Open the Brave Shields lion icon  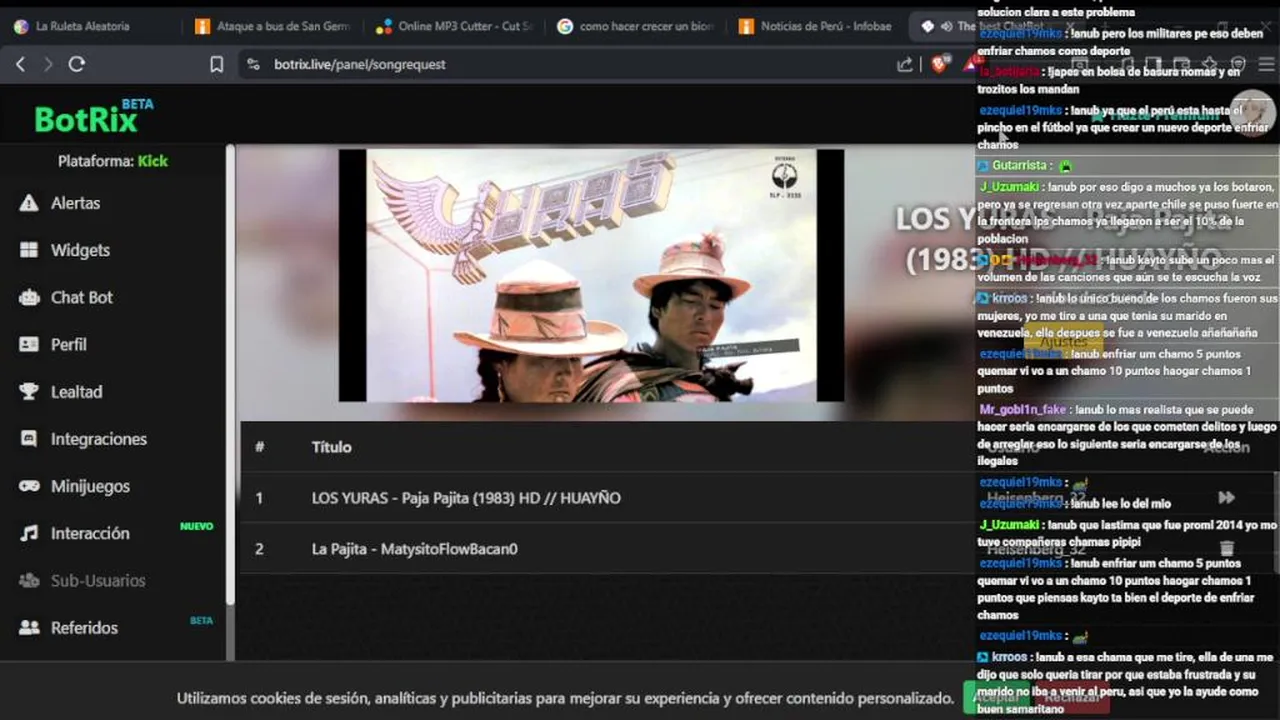(x=939, y=64)
